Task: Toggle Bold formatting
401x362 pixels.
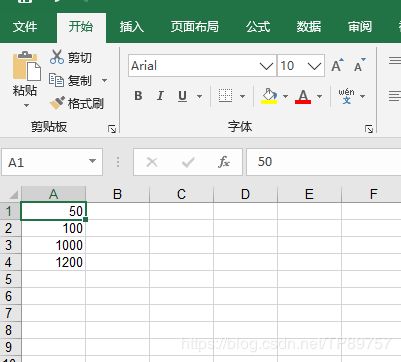Action: pos(138,96)
